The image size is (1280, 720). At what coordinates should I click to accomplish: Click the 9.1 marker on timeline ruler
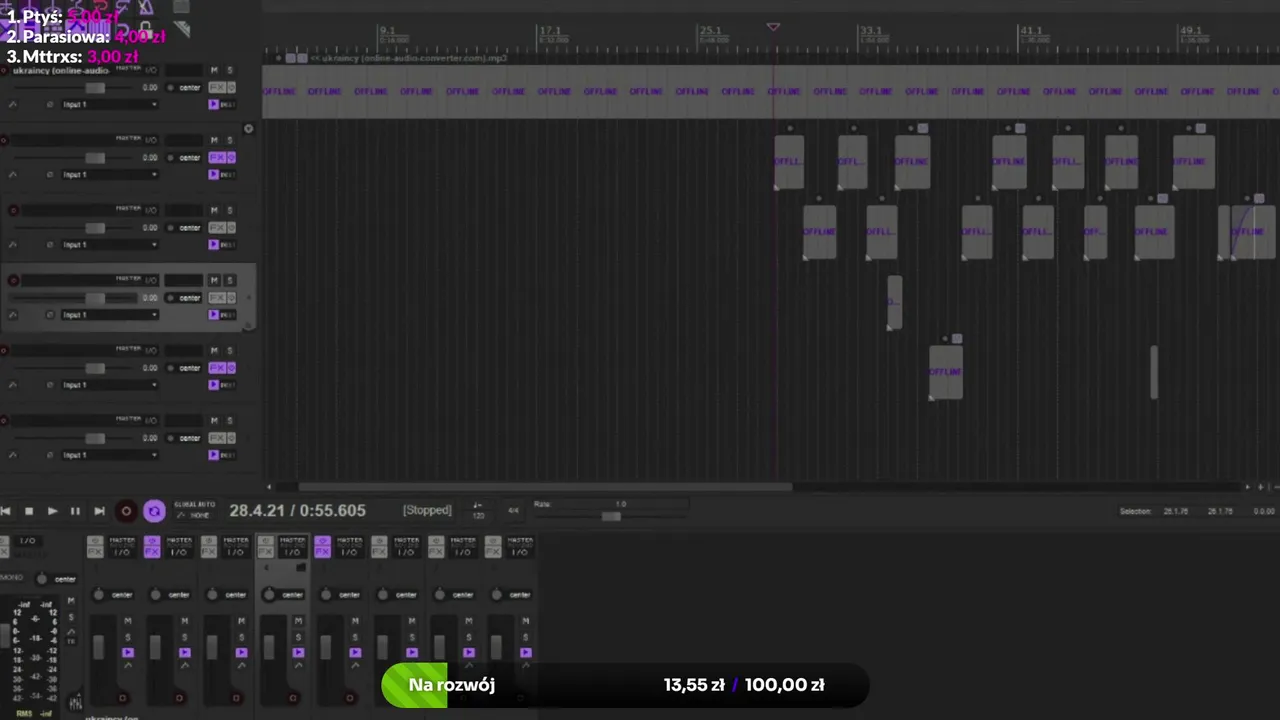(x=388, y=31)
